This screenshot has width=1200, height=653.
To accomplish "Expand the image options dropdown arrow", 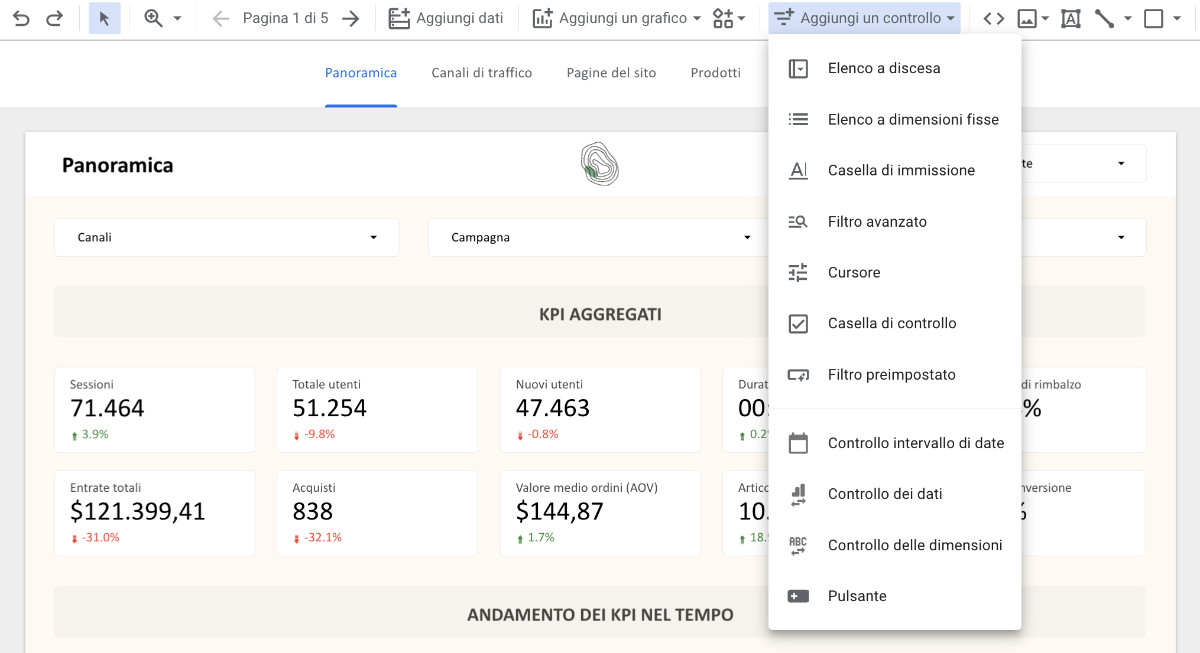I will pyautogui.click(x=1045, y=18).
